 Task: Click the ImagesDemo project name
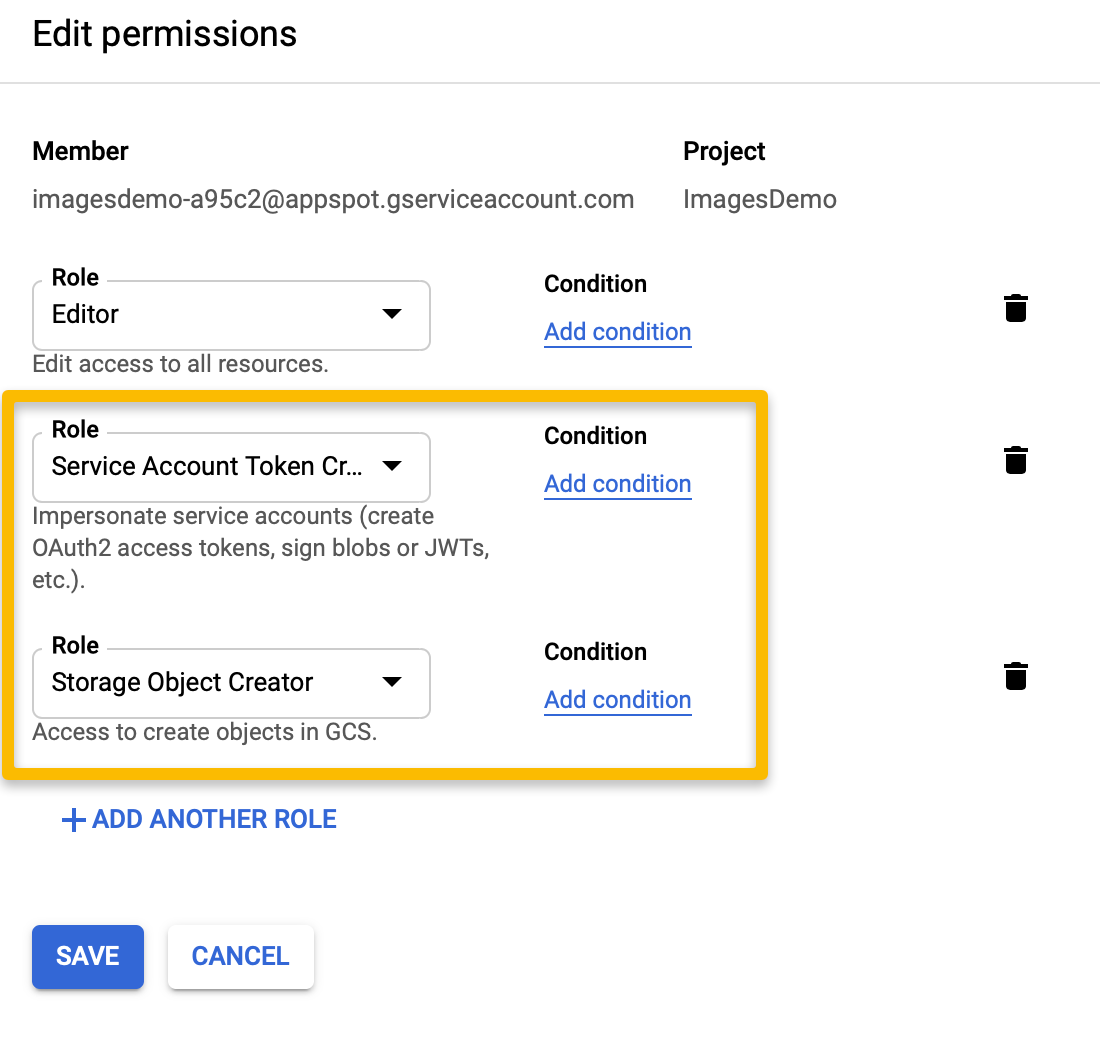tap(760, 200)
